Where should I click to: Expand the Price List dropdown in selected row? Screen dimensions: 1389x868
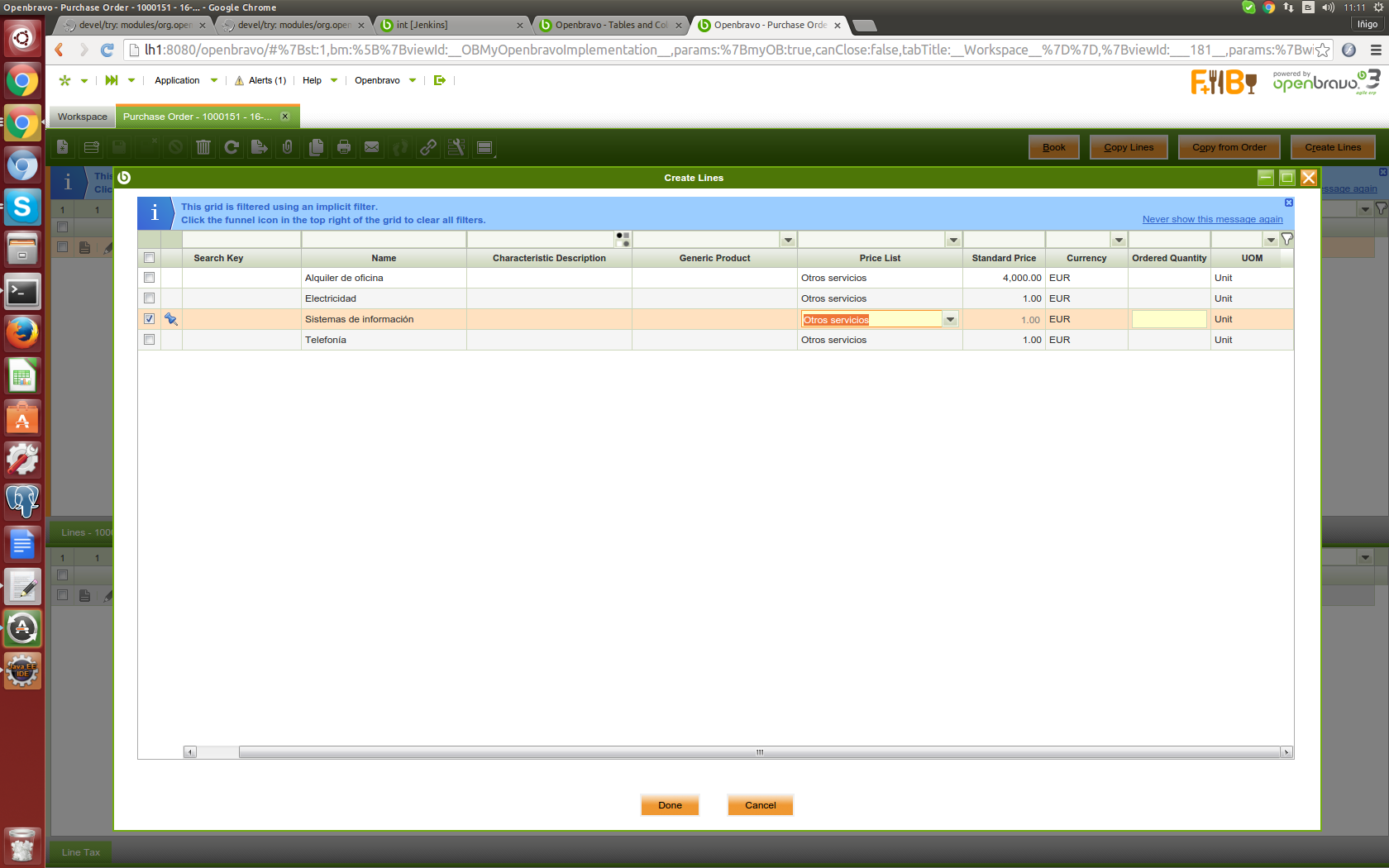[x=950, y=320]
